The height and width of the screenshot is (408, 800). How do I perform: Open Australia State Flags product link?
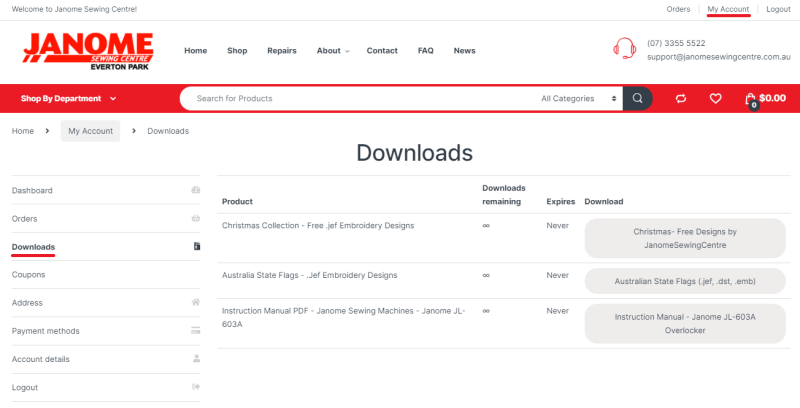coord(309,275)
